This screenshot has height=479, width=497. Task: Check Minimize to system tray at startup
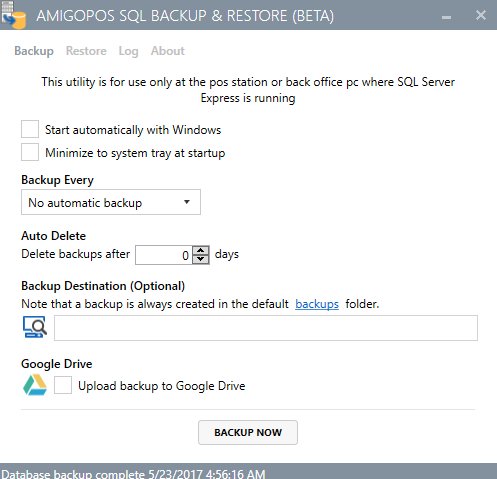30,152
